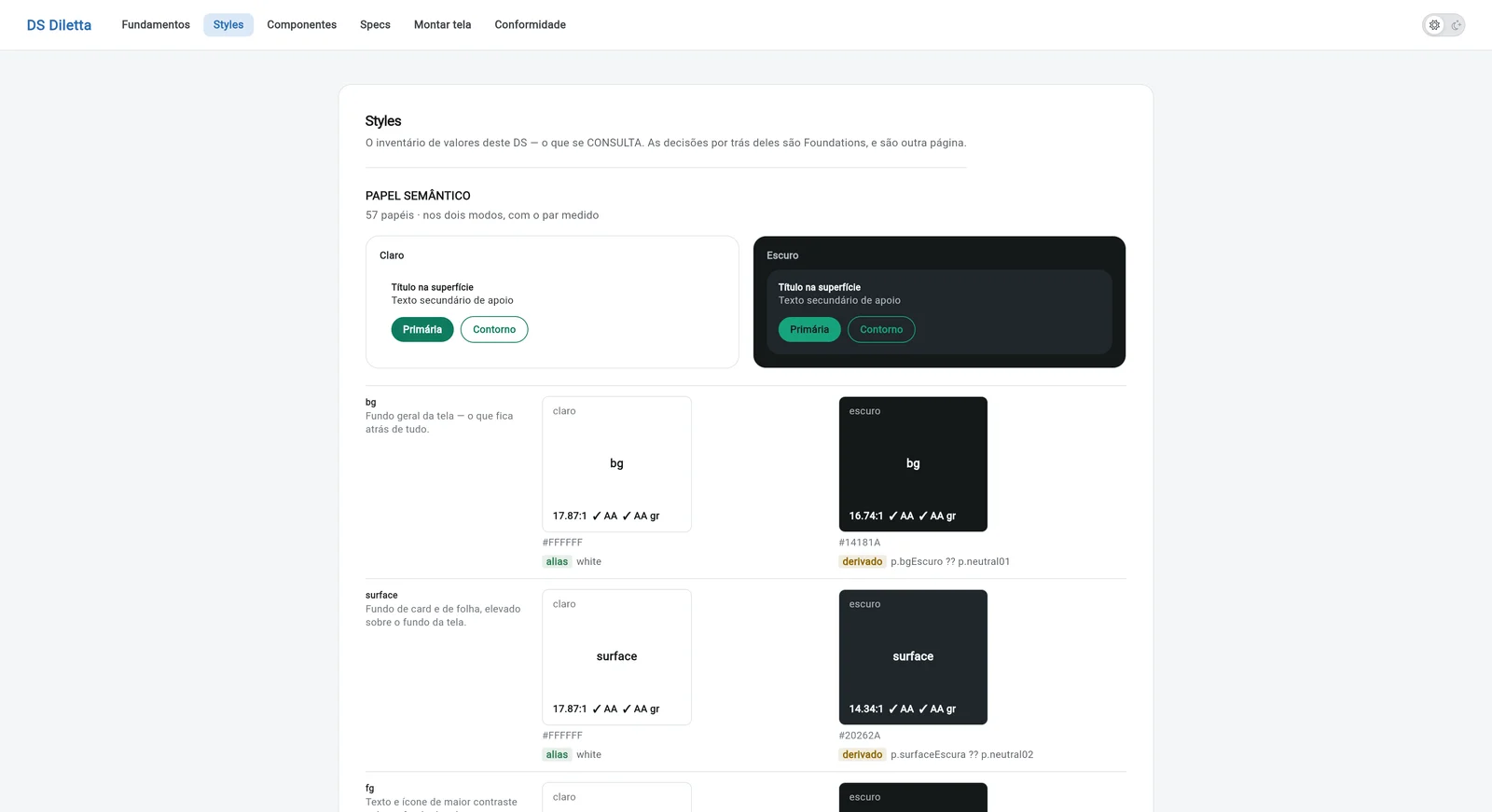Click 'Título na superfície' in the Escuro preview
The image size is (1492, 812).
(820, 288)
